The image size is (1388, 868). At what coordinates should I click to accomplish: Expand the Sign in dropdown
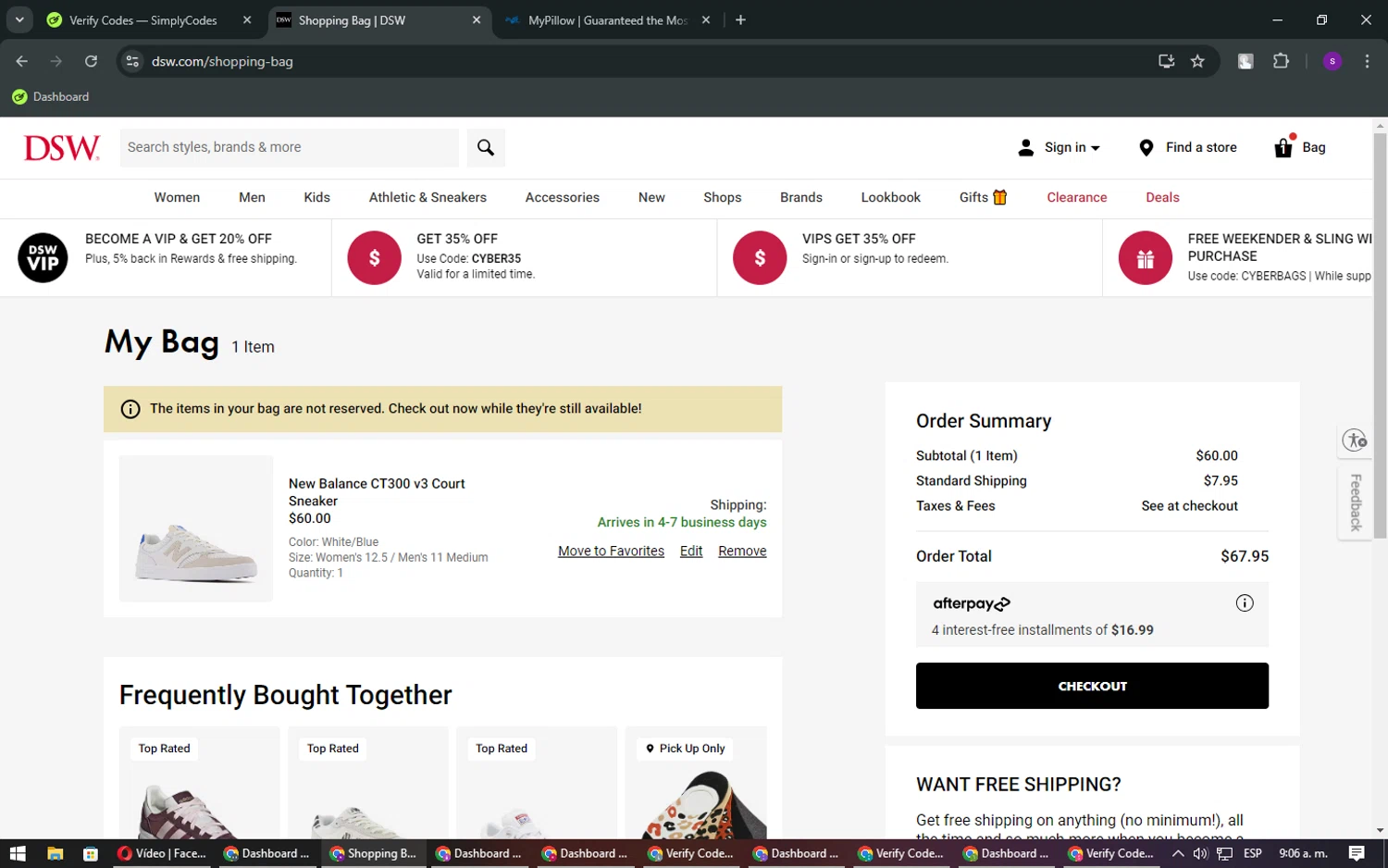[x=1096, y=148]
